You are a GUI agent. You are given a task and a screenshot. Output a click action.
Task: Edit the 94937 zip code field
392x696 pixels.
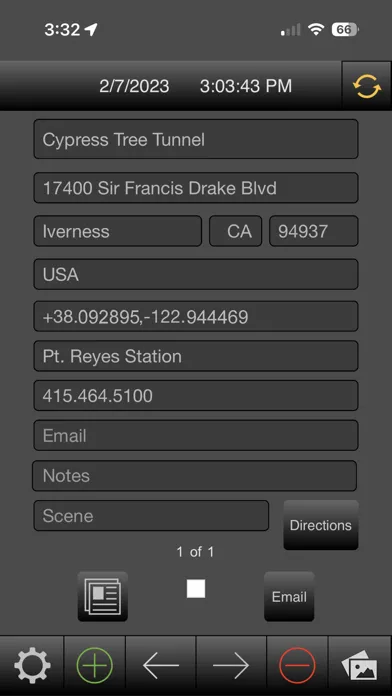(x=313, y=231)
